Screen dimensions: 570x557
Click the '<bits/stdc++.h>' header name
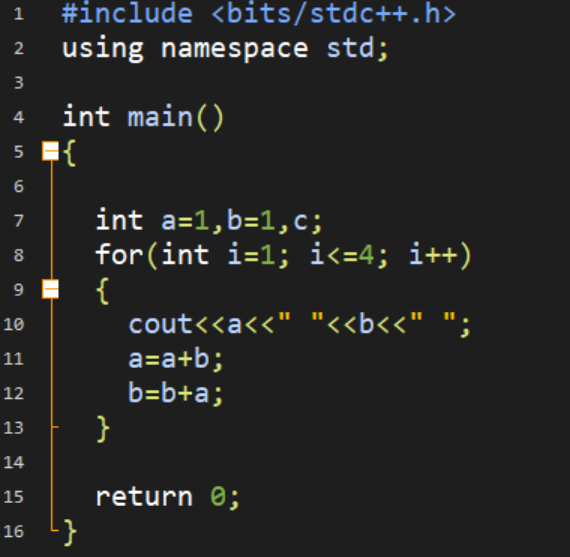pyautogui.click(x=333, y=14)
